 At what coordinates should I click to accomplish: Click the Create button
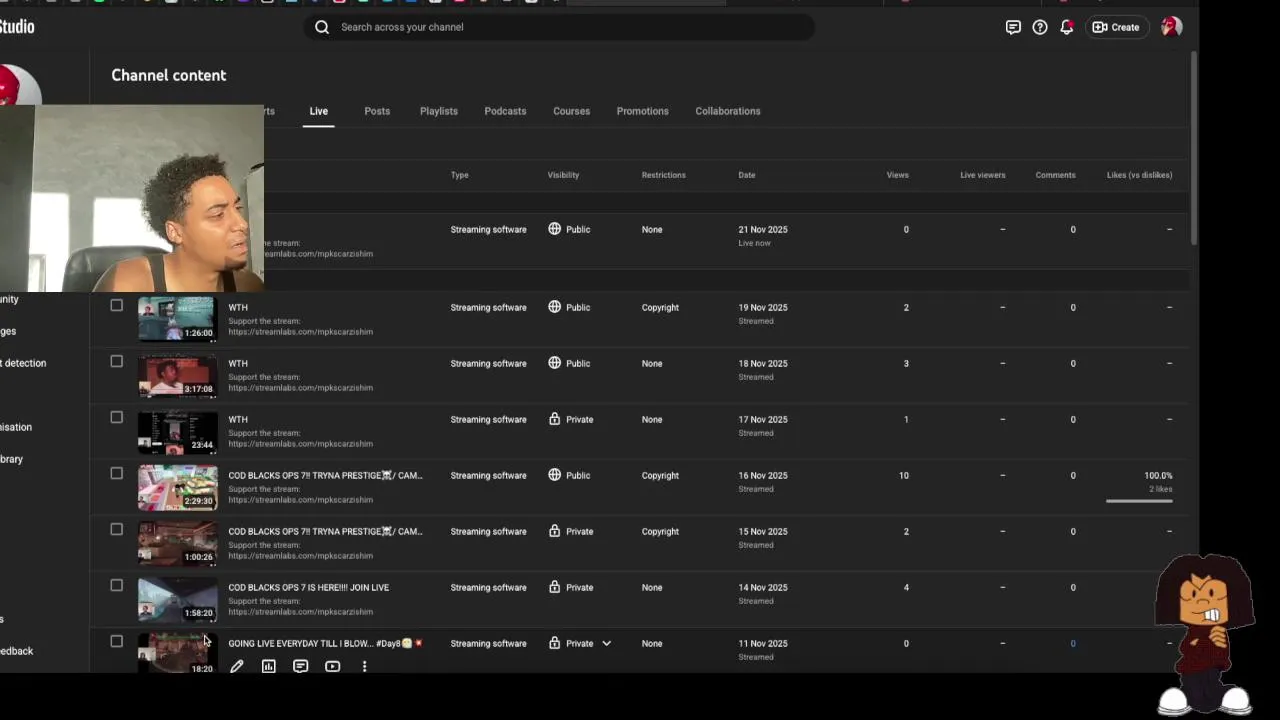point(1116,27)
